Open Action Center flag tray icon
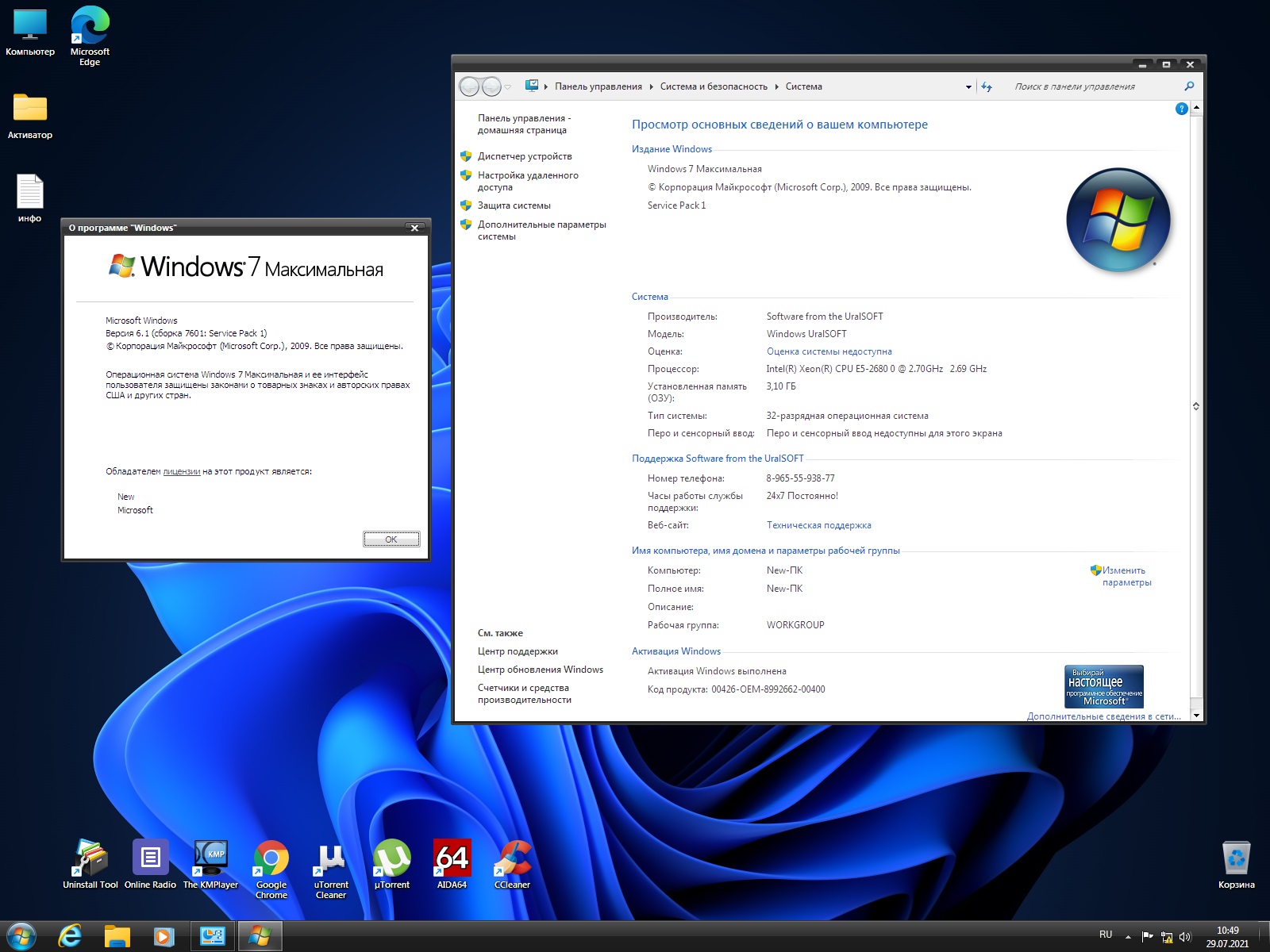 point(1148,937)
